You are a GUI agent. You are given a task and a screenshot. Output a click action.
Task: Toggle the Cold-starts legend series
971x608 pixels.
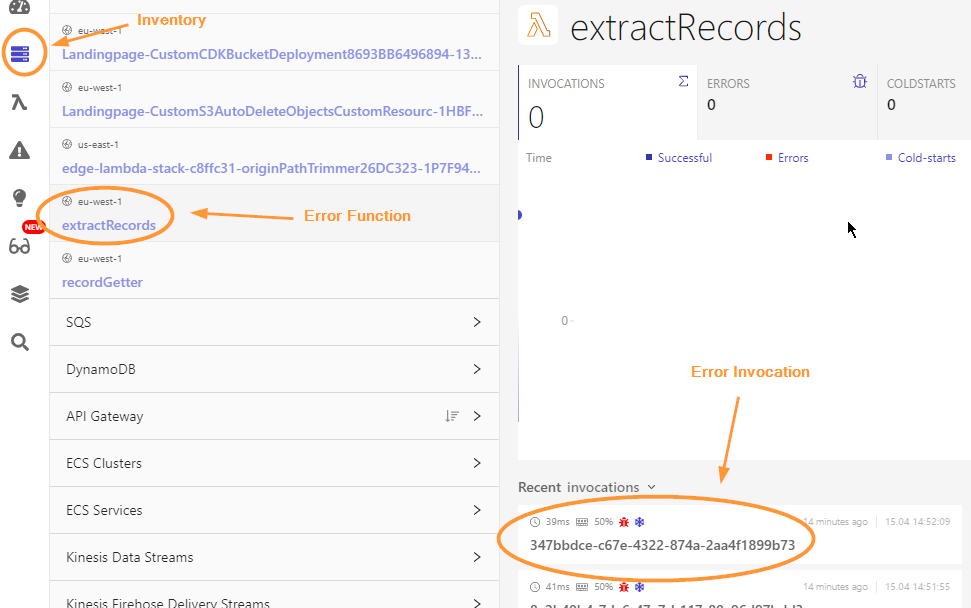click(x=926, y=158)
